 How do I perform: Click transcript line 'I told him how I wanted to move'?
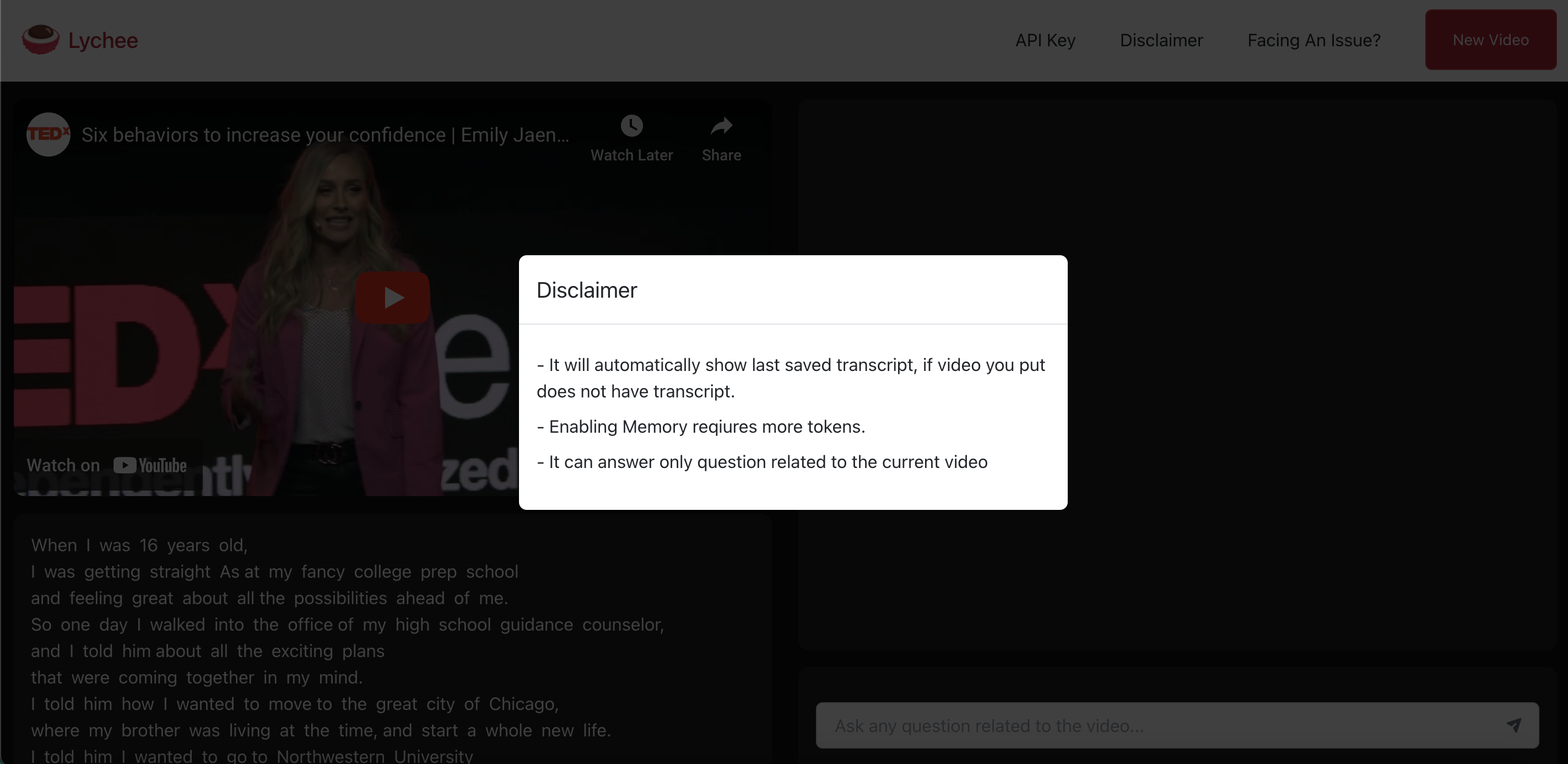pos(295,704)
